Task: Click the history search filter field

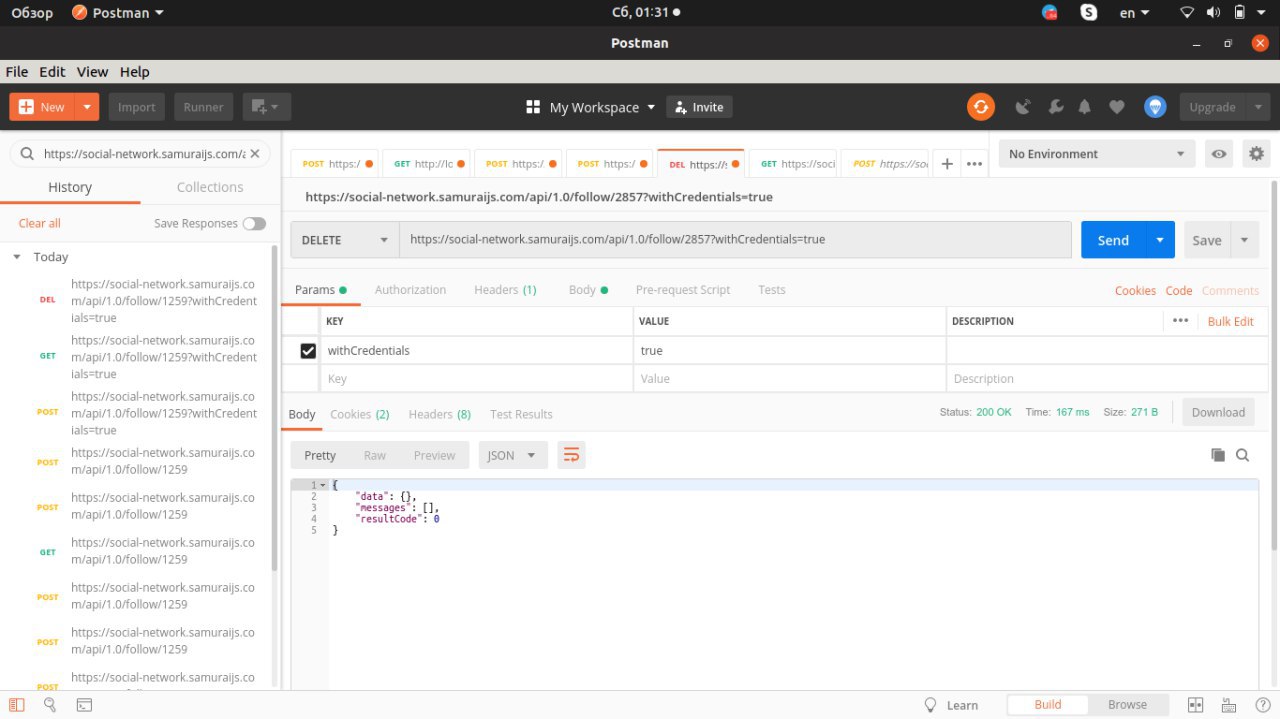Action: (x=142, y=154)
